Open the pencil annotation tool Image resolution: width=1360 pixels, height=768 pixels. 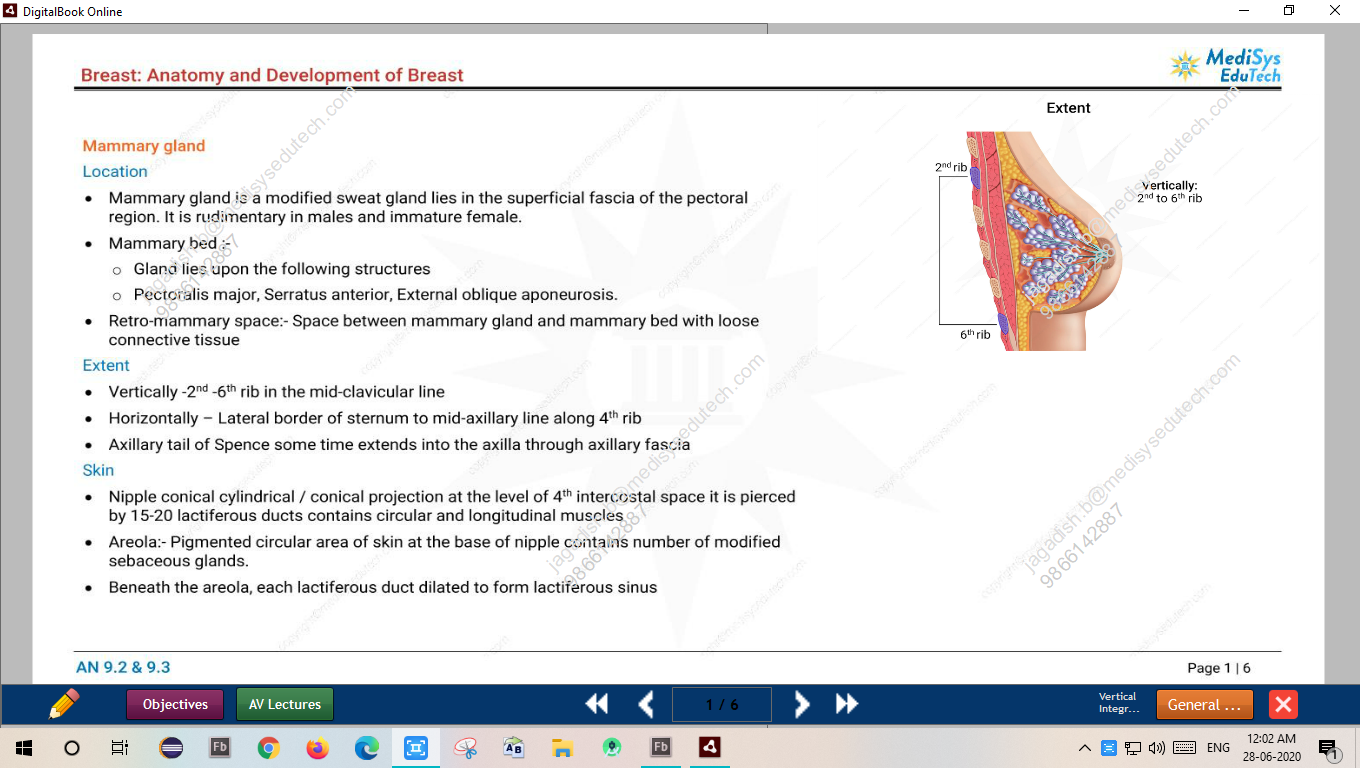[x=64, y=704]
